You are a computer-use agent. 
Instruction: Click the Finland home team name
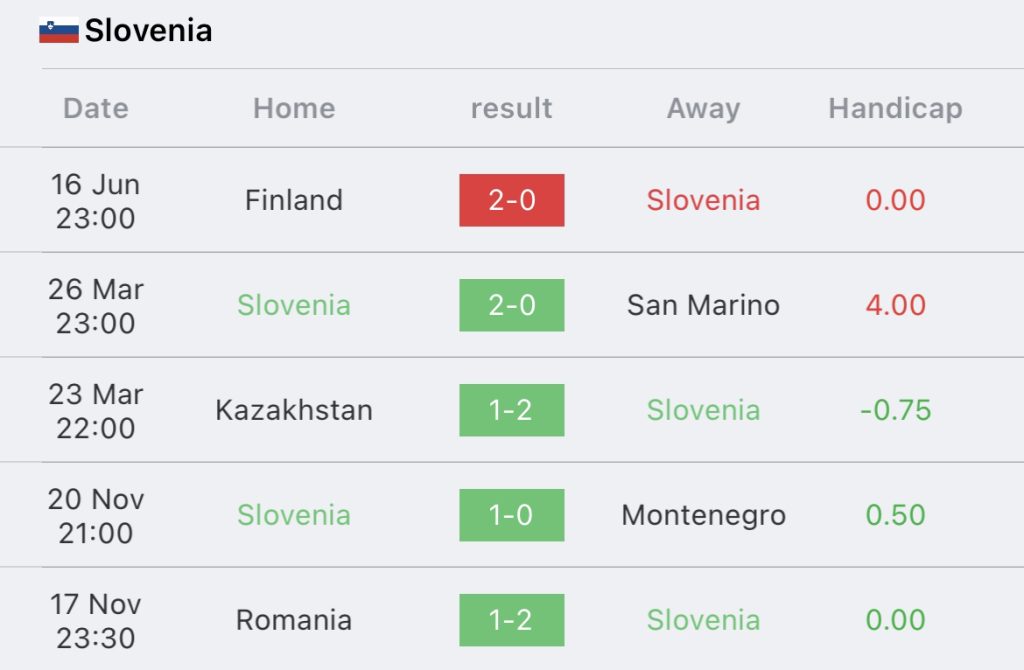coord(294,200)
